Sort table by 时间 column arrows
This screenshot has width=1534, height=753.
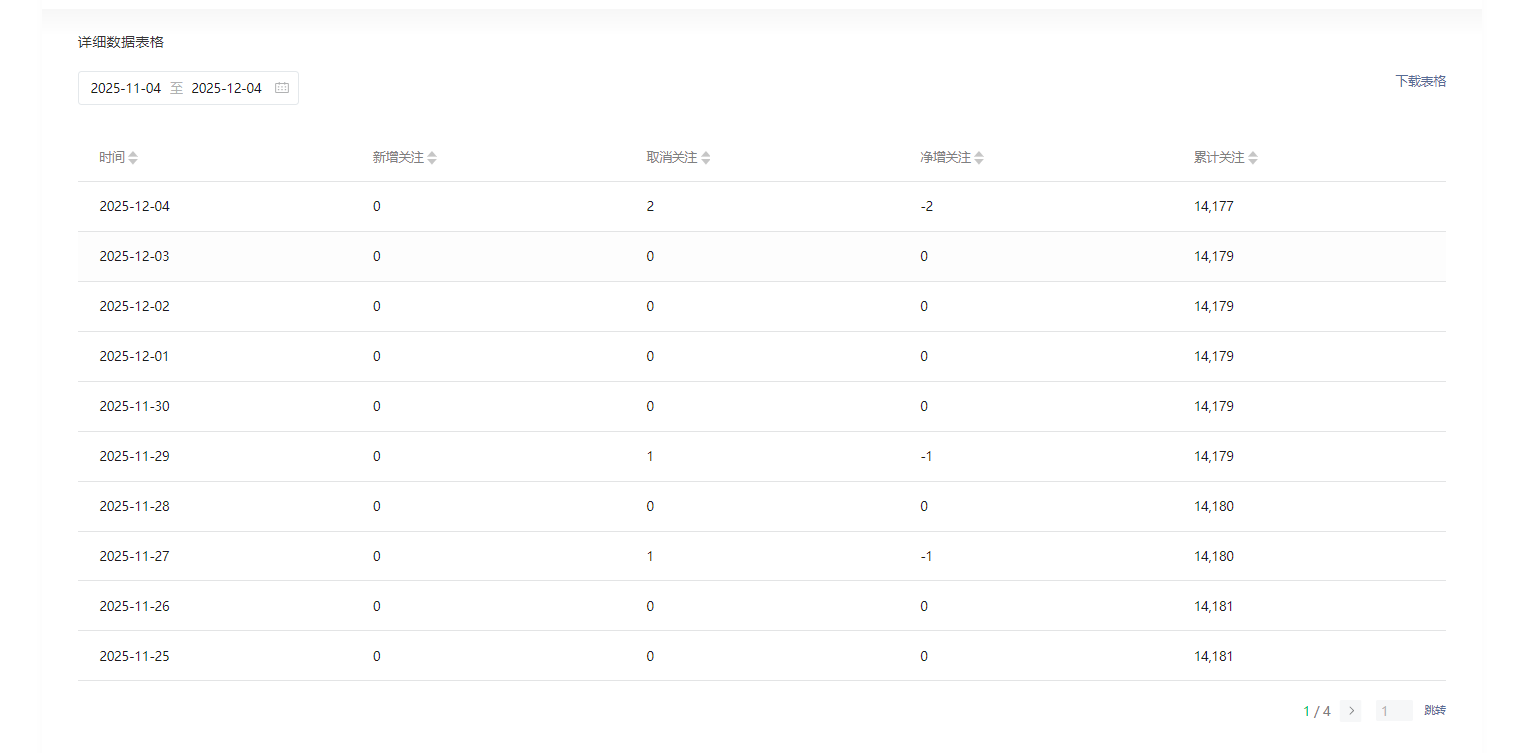pyautogui.click(x=133, y=158)
